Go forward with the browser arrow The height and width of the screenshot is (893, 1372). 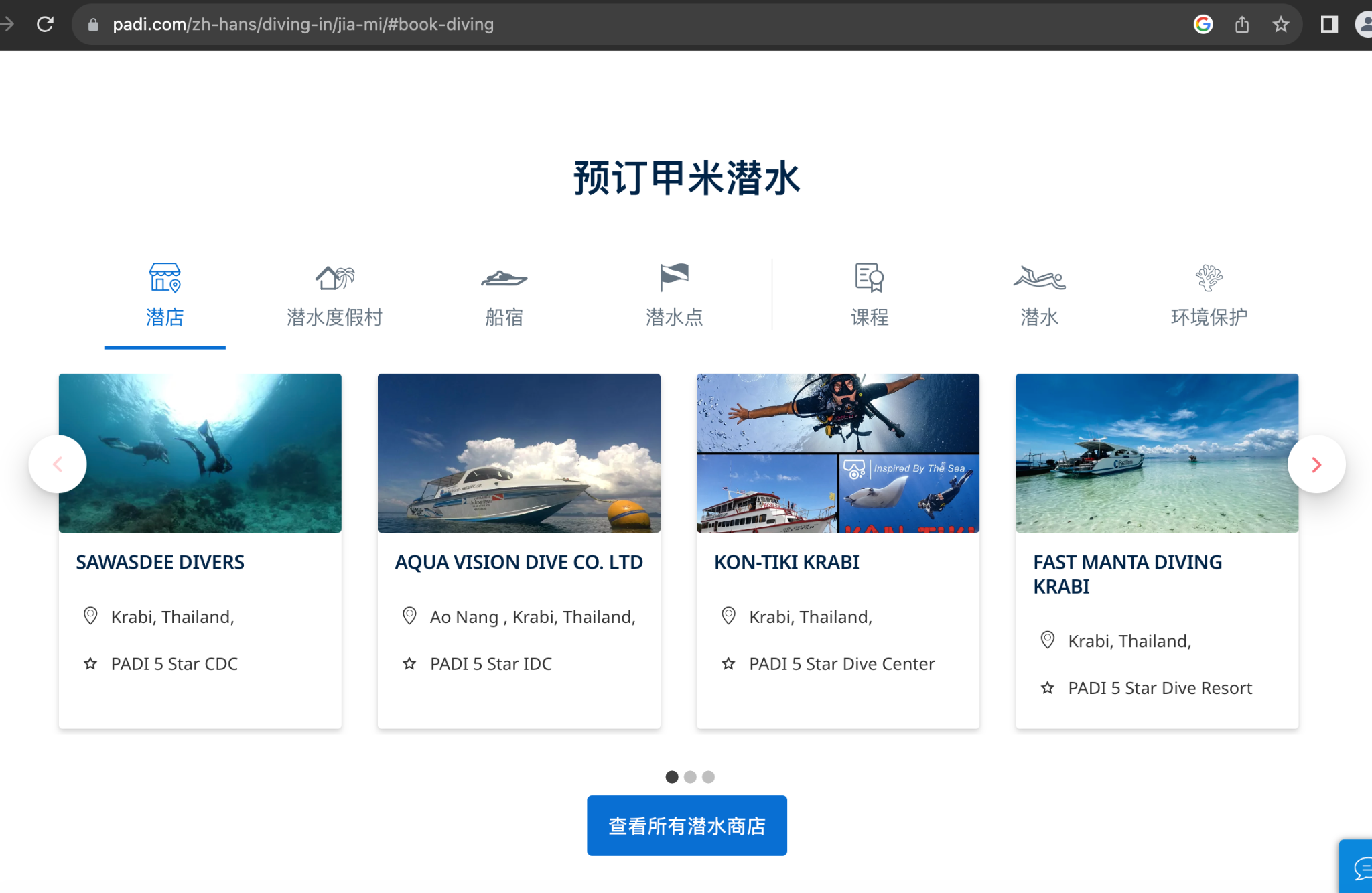click(x=7, y=25)
